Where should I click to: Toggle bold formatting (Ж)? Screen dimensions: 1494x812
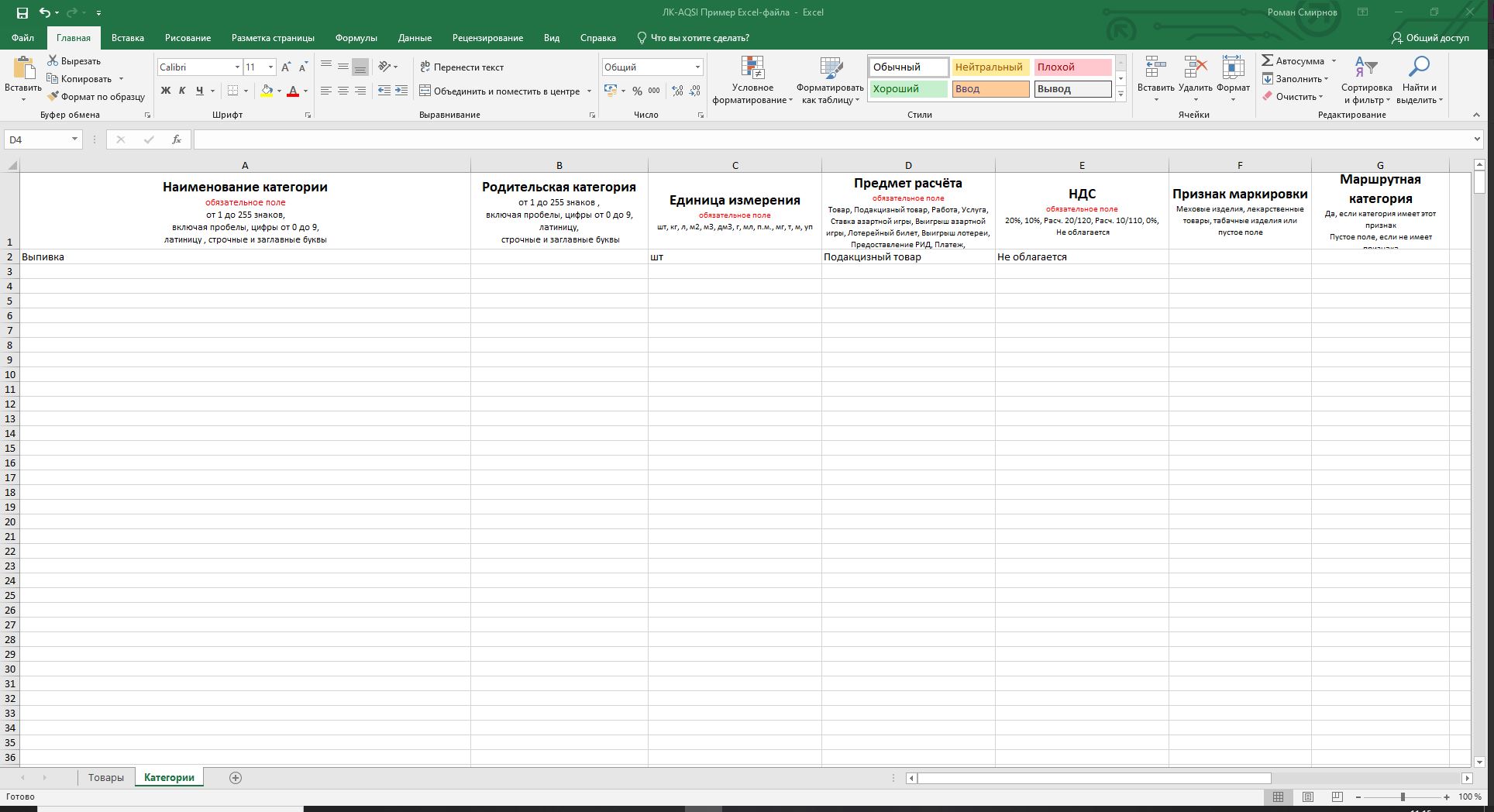(165, 91)
